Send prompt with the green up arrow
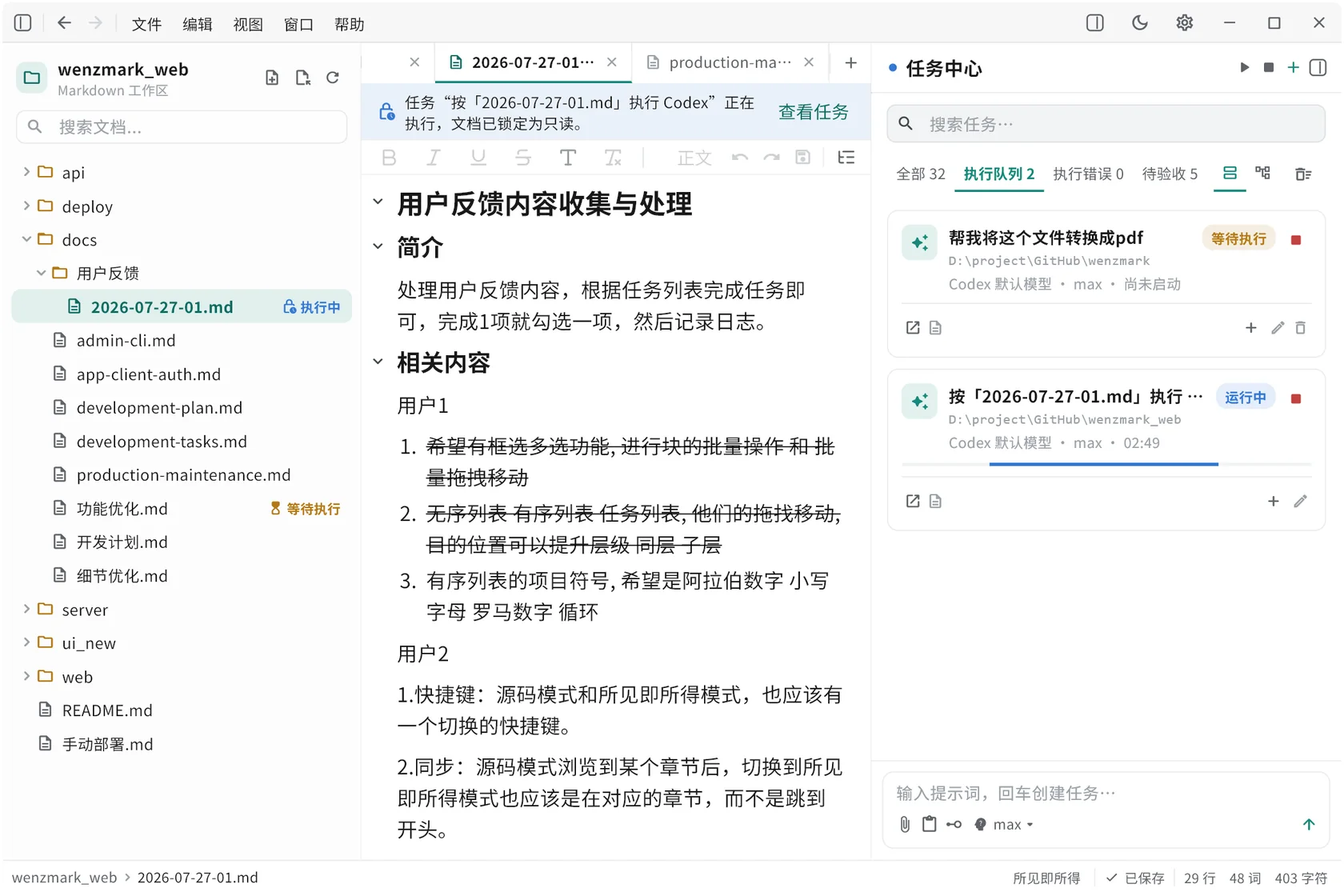Viewport: 1344px width, 896px height. 1309,824
